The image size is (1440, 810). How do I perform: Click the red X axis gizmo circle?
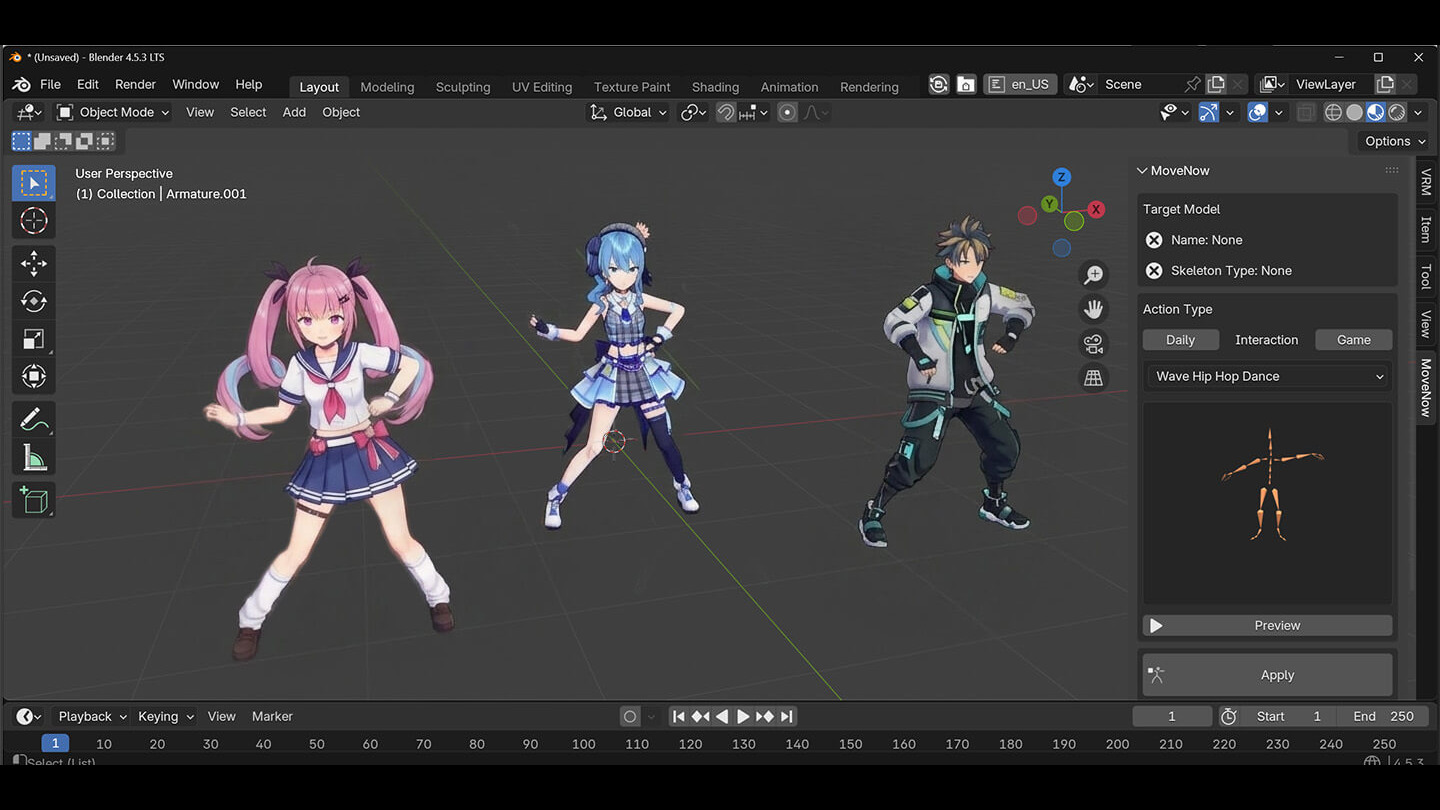coord(1096,209)
